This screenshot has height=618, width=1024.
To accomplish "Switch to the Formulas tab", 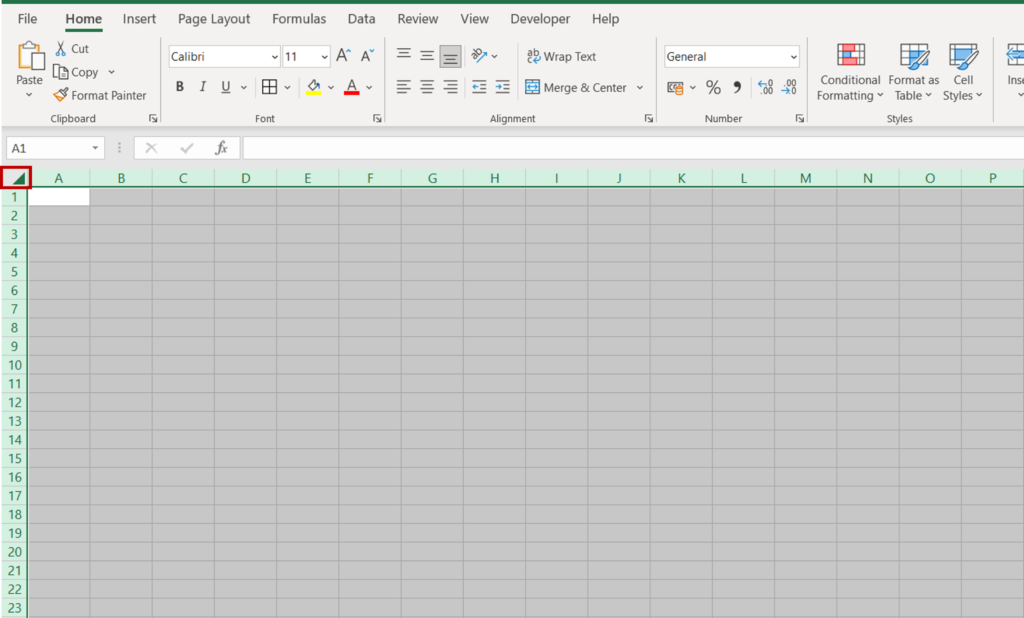I will coord(299,19).
